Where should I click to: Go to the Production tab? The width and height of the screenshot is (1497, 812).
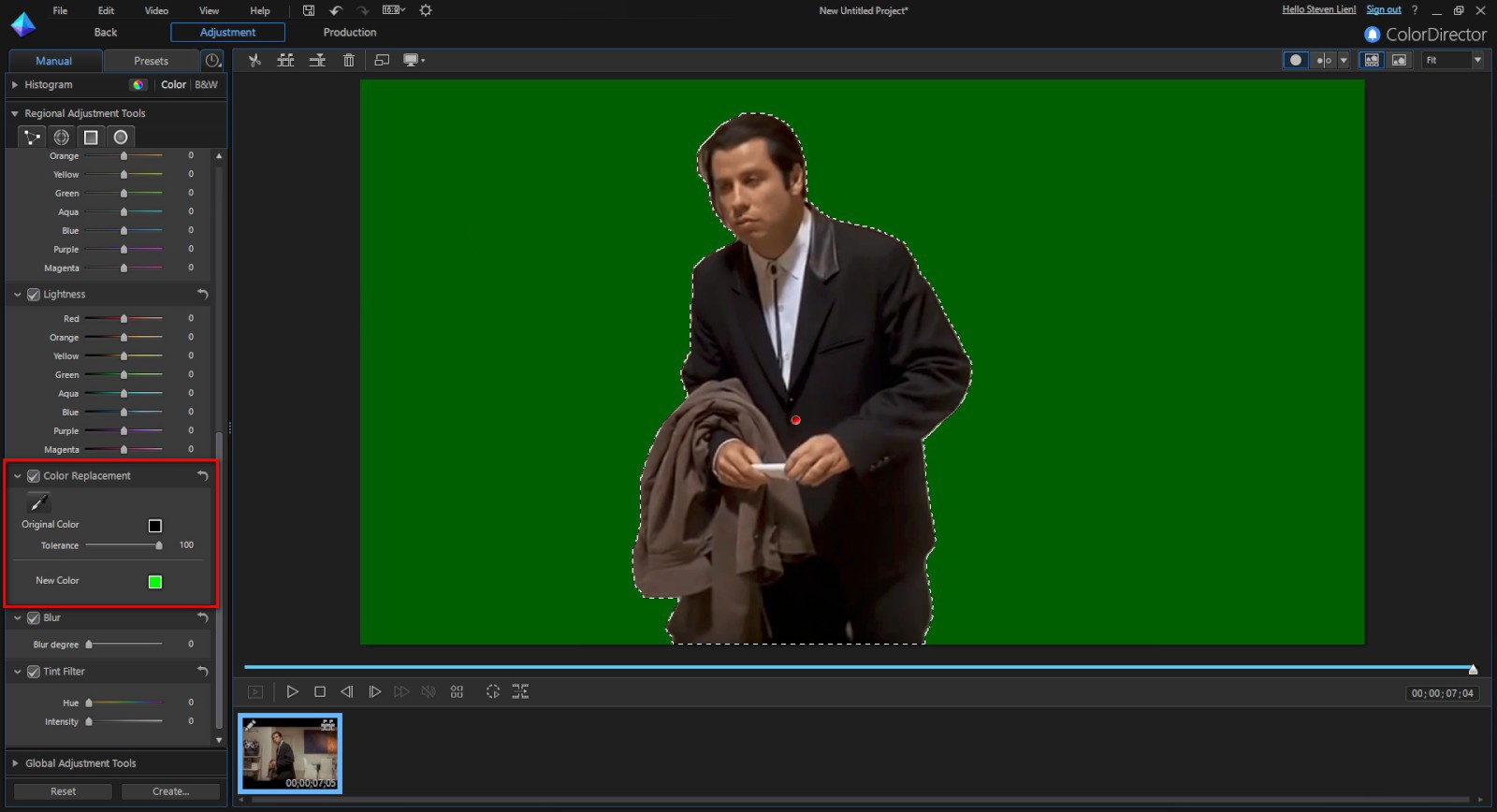pos(350,32)
